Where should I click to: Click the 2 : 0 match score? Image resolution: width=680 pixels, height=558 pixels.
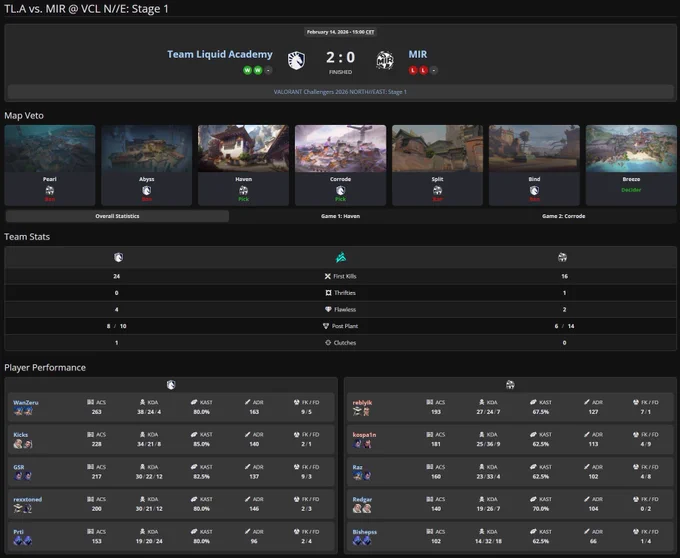coord(340,57)
